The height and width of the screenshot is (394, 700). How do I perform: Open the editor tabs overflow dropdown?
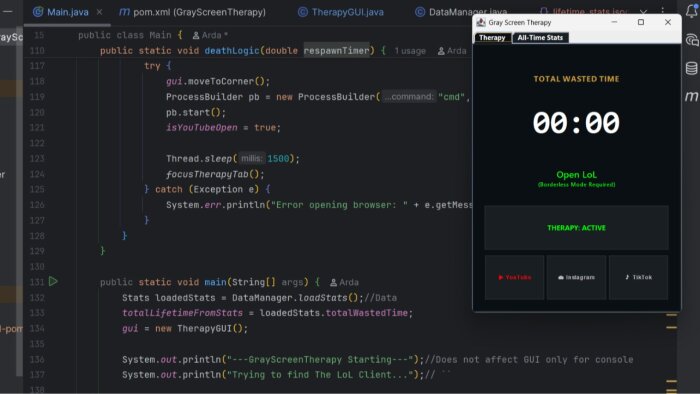[643, 12]
